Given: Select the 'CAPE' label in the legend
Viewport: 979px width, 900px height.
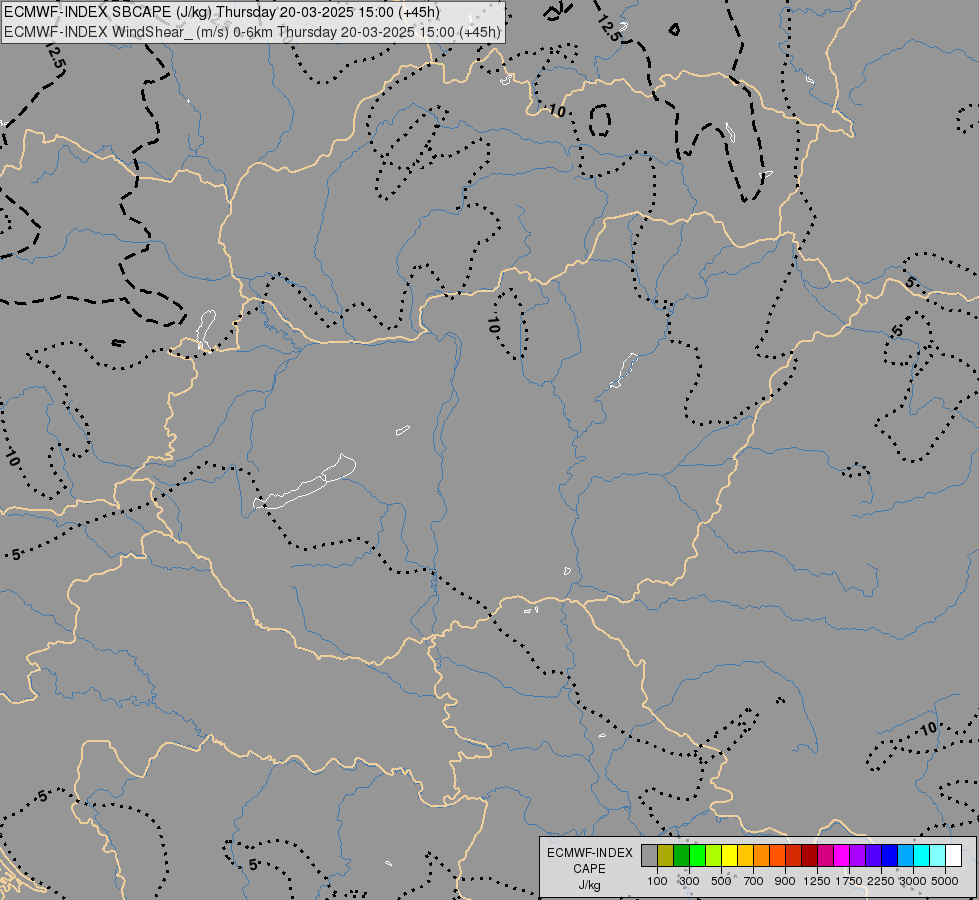Looking at the screenshot, I should [x=589, y=869].
